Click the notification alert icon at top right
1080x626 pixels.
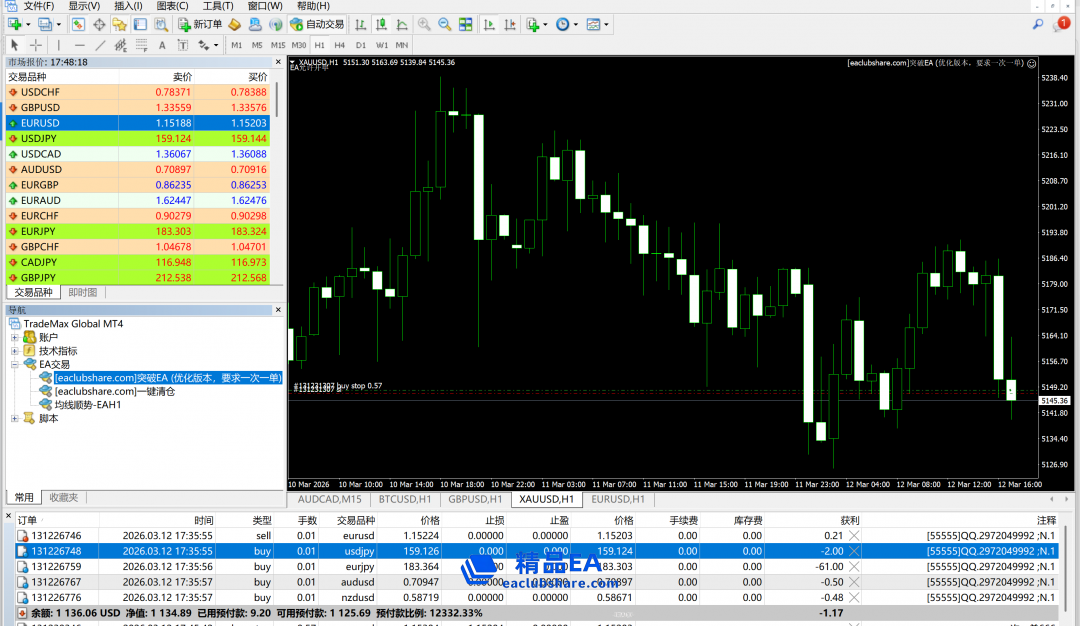click(x=1063, y=24)
